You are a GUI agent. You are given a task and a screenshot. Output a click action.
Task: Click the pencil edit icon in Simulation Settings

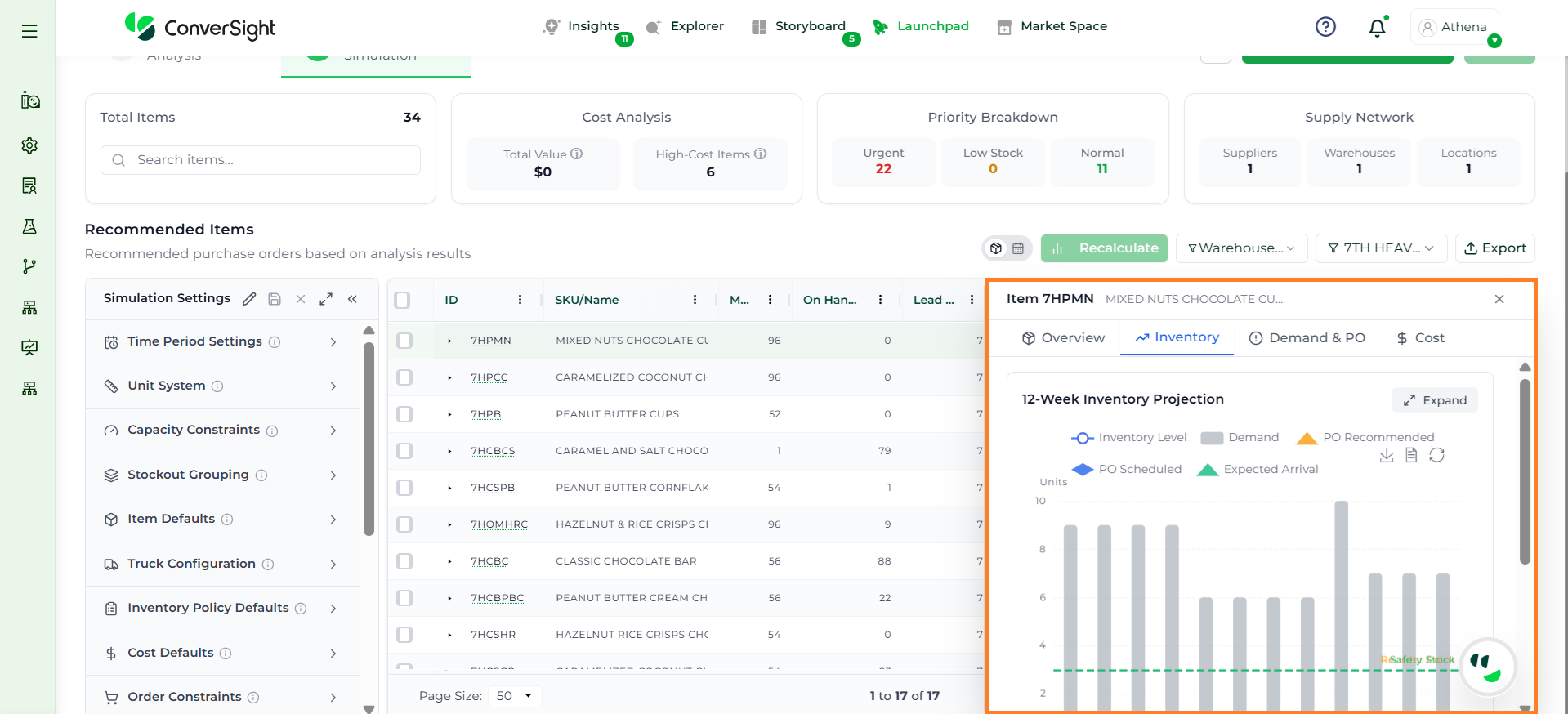249,299
